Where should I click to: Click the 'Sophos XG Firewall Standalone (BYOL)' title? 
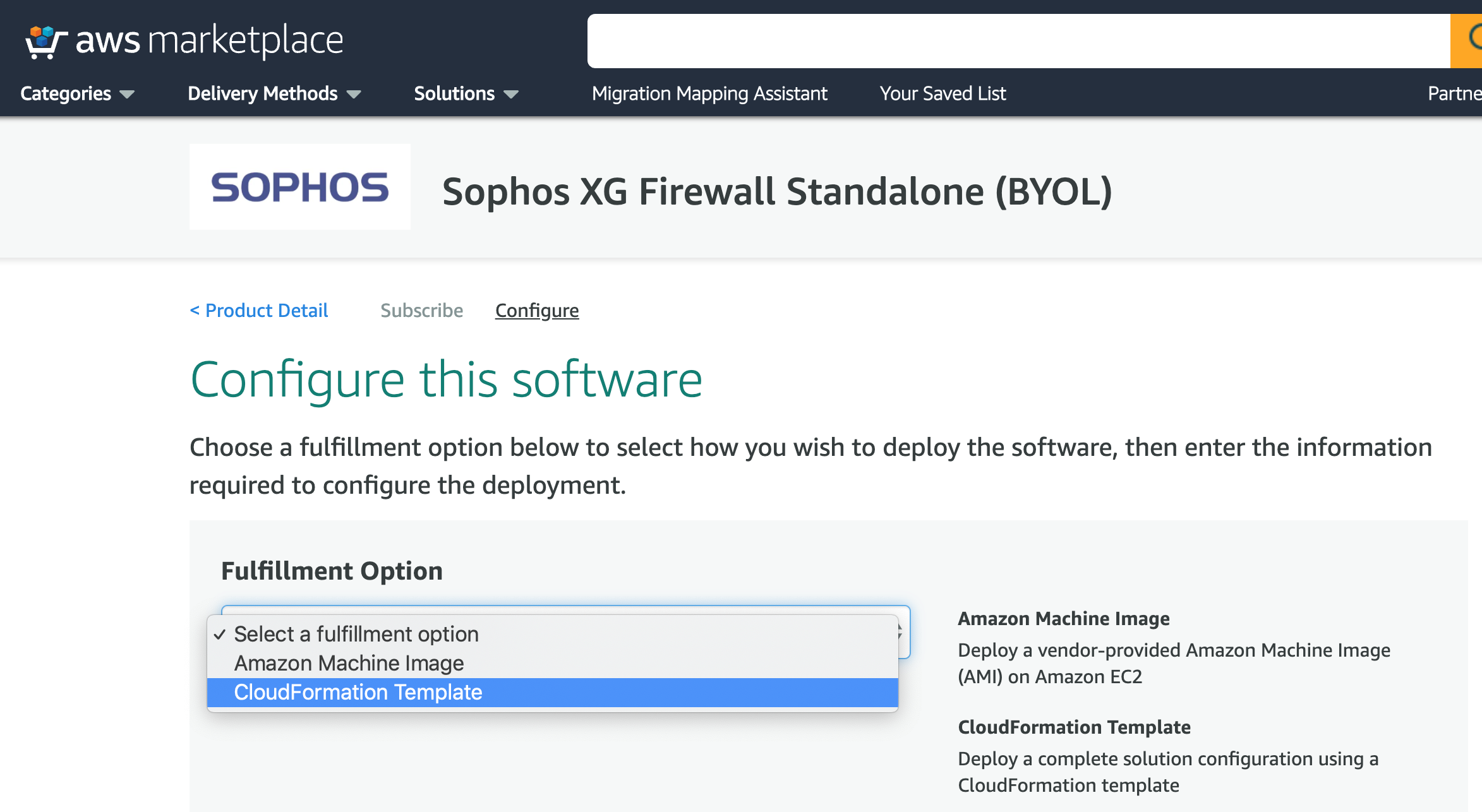coord(777,191)
